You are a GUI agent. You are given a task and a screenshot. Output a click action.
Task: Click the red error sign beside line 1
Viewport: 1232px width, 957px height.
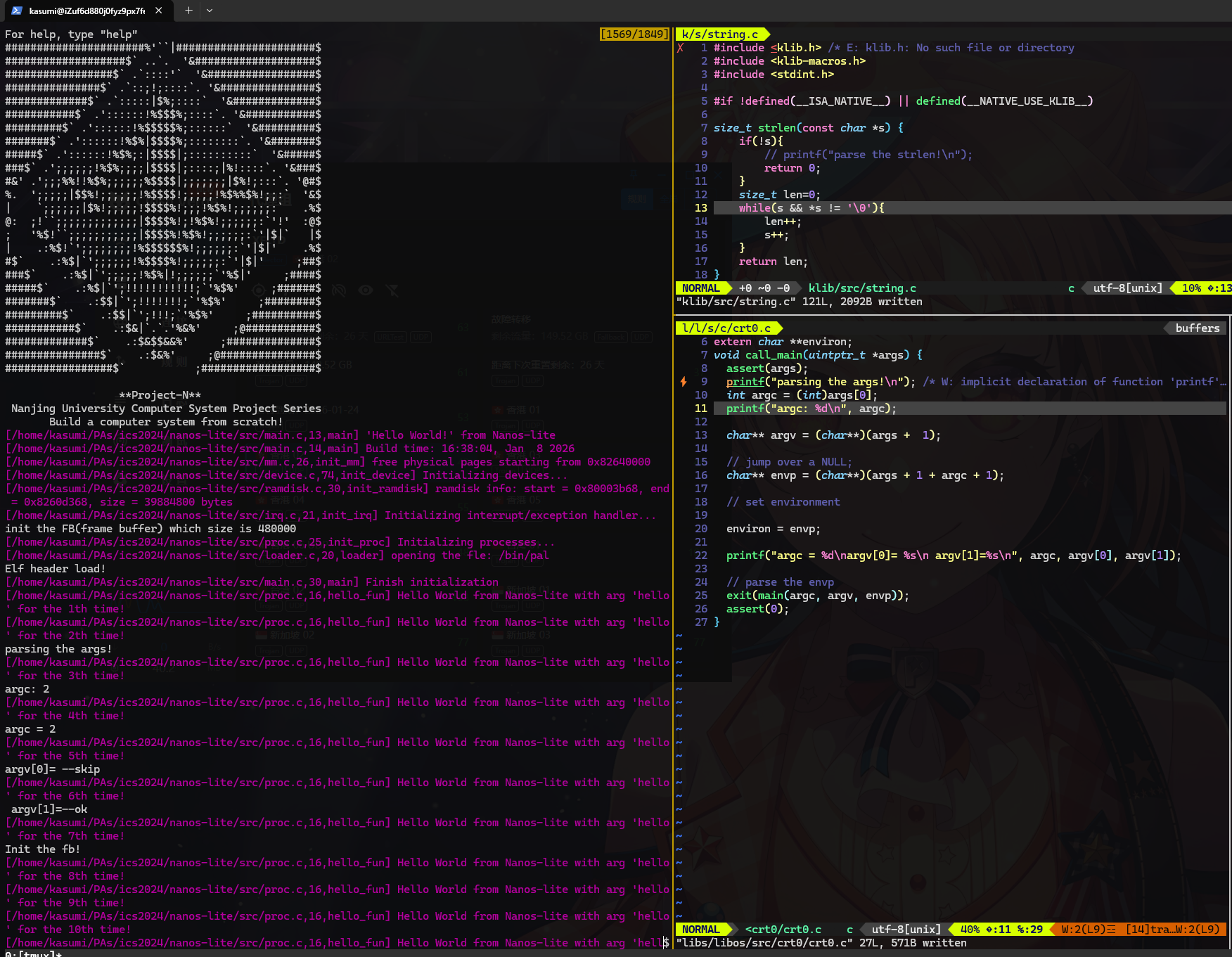(680, 48)
